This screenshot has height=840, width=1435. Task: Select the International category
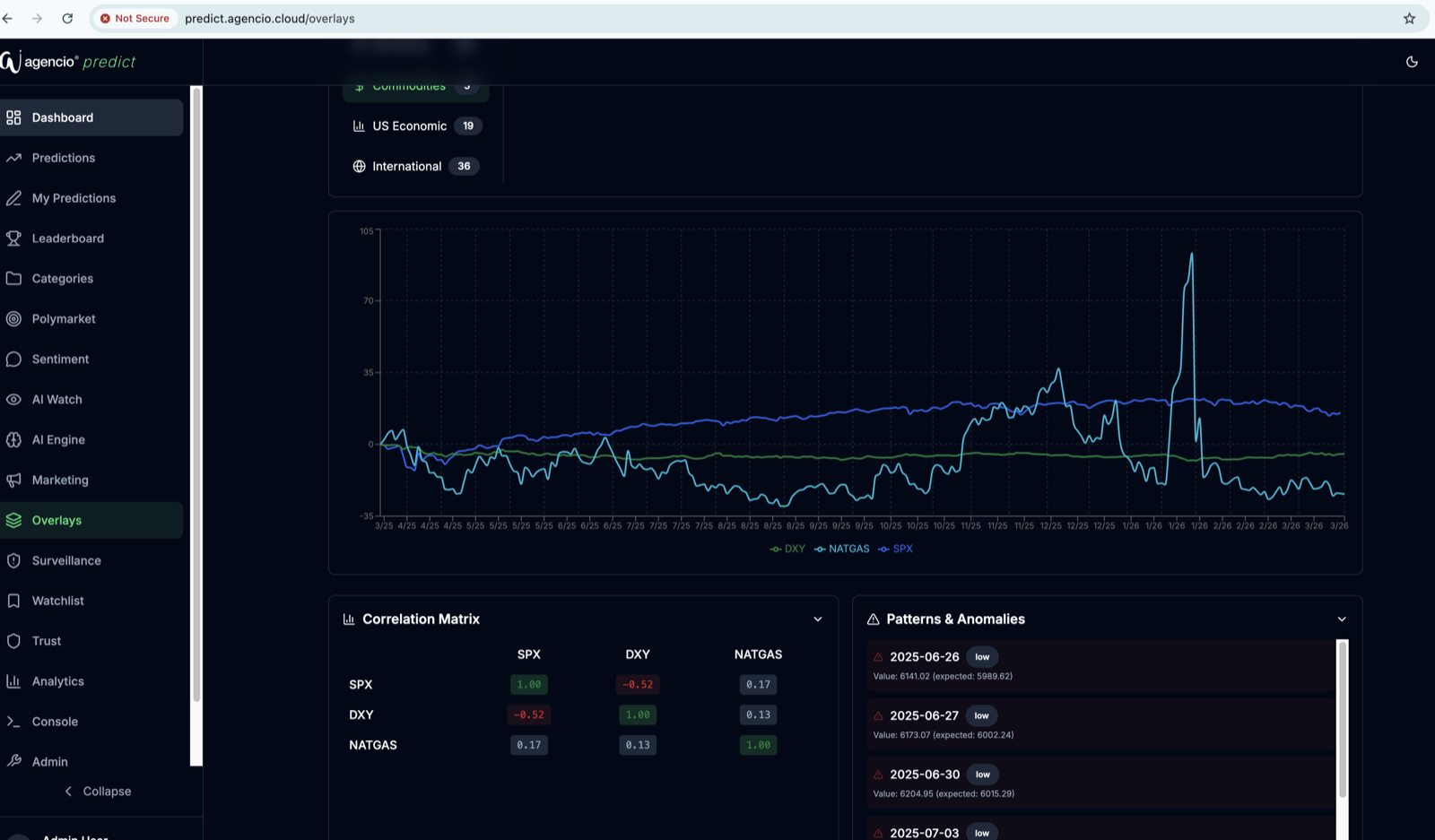pos(416,167)
